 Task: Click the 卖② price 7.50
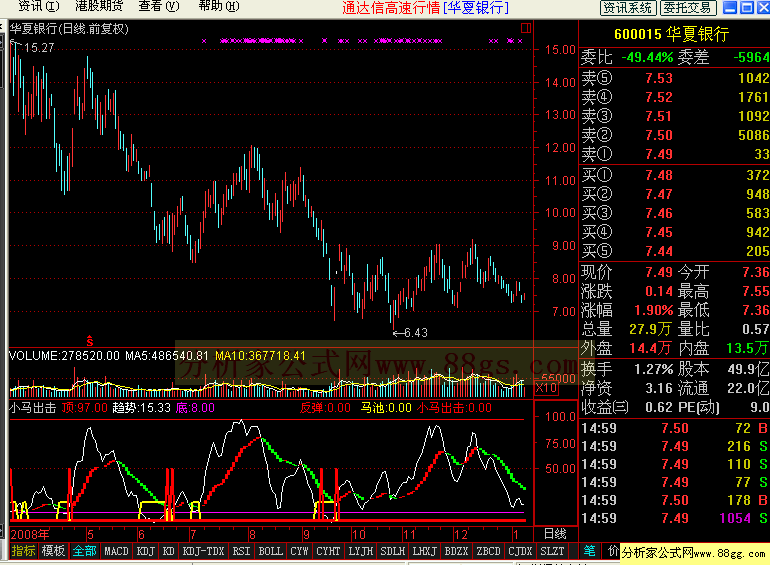click(659, 135)
